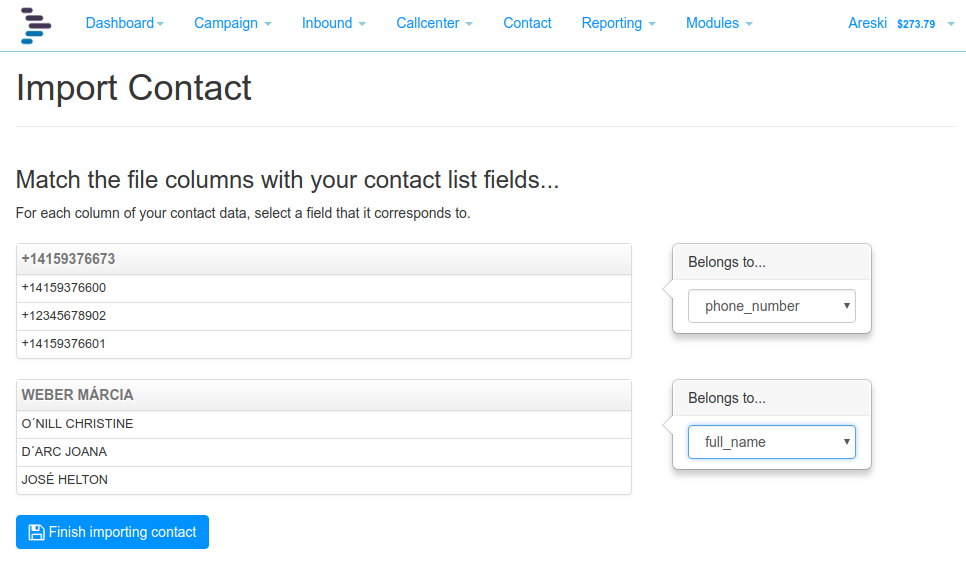
Task: Click Finish importing contact button
Action: pyautogui.click(x=112, y=532)
